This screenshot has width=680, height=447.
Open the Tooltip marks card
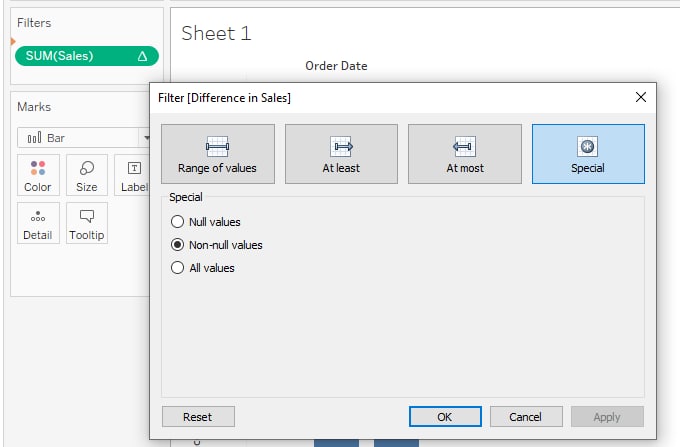coord(87,223)
